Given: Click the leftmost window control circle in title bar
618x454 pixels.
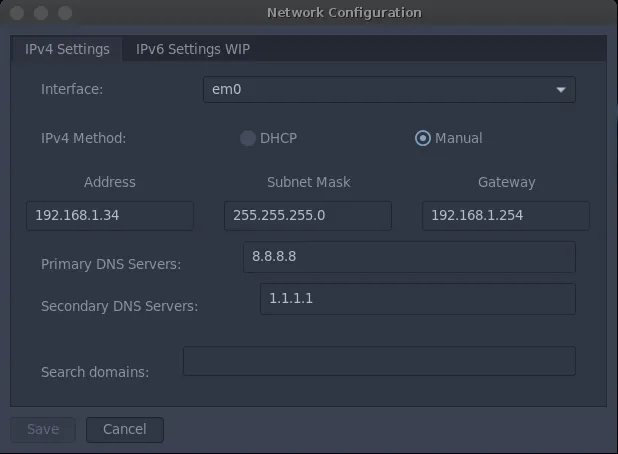Looking at the screenshot, I should 17,13.
